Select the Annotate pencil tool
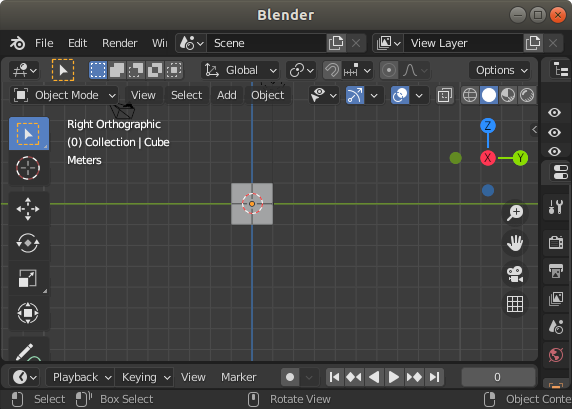Image resolution: width=572 pixels, height=409 pixels. pyautogui.click(x=28, y=351)
